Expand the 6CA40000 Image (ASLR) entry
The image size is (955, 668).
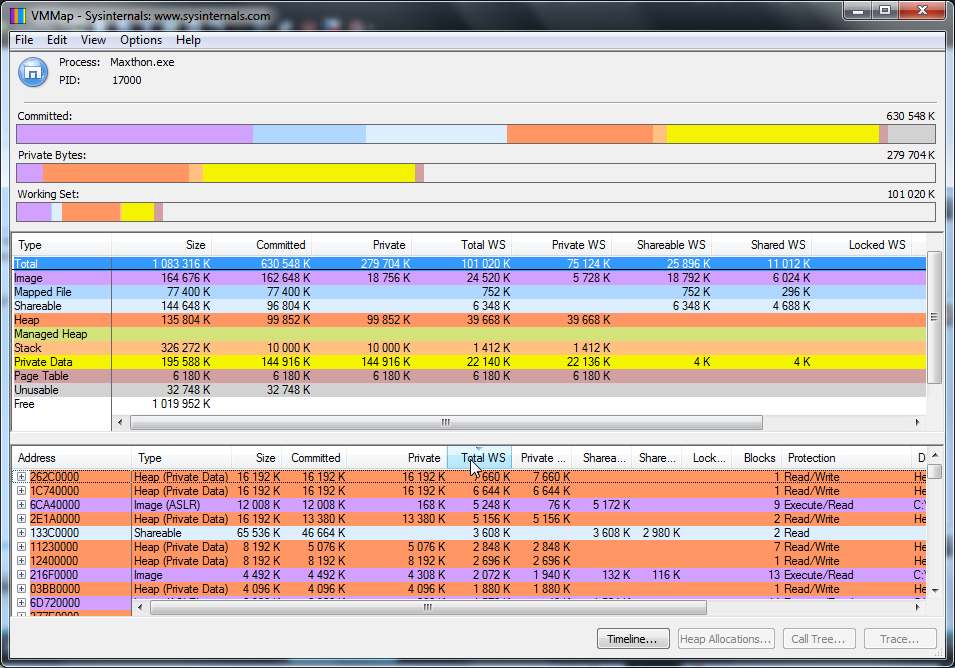tap(21, 505)
